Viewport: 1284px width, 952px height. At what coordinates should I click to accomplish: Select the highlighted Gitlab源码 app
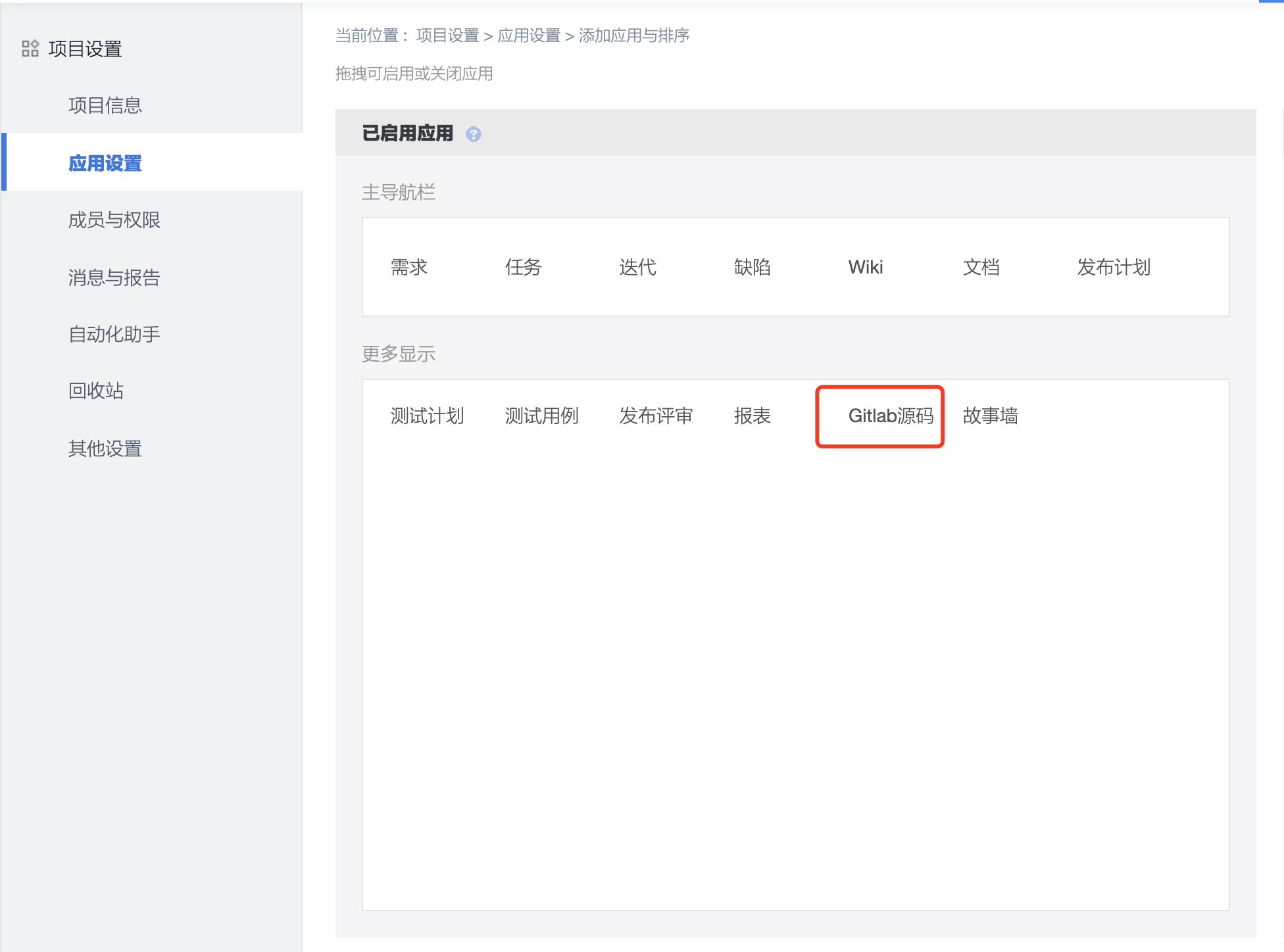click(879, 416)
